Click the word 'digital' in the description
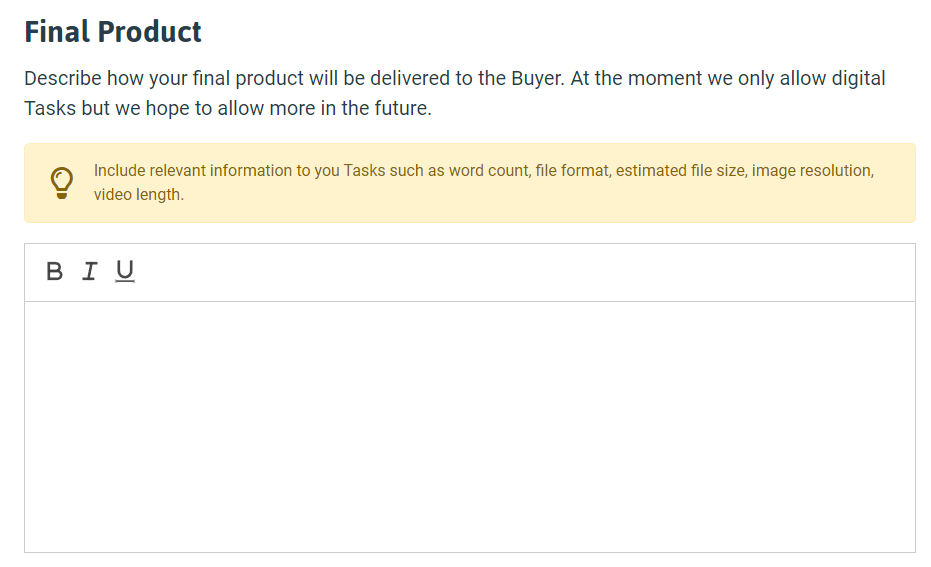Image resolution: width=931 pixels, height=567 pixels. [x=858, y=78]
